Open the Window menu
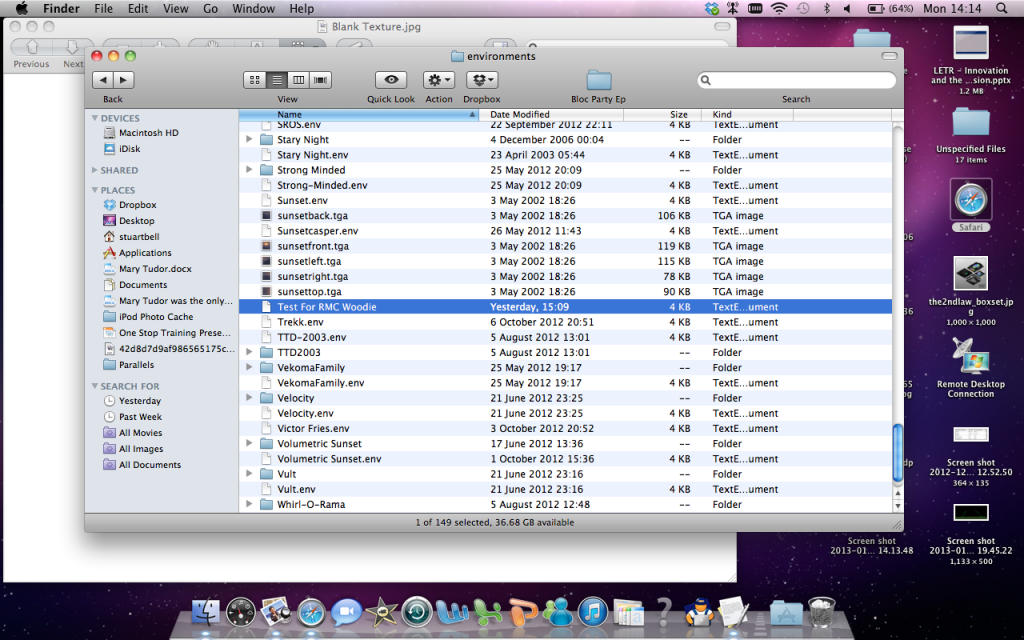 click(253, 8)
